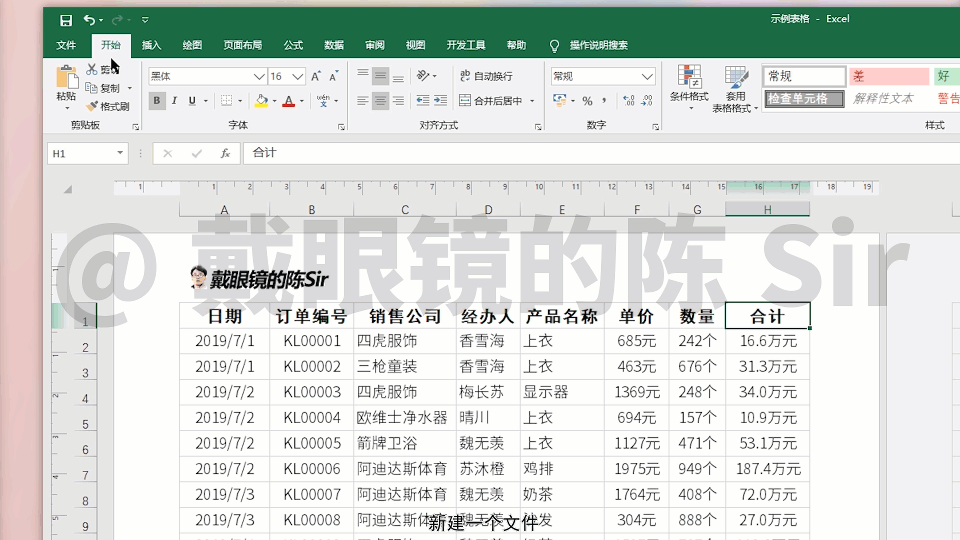Switch to the 数据 ribbon tab

click(x=334, y=45)
